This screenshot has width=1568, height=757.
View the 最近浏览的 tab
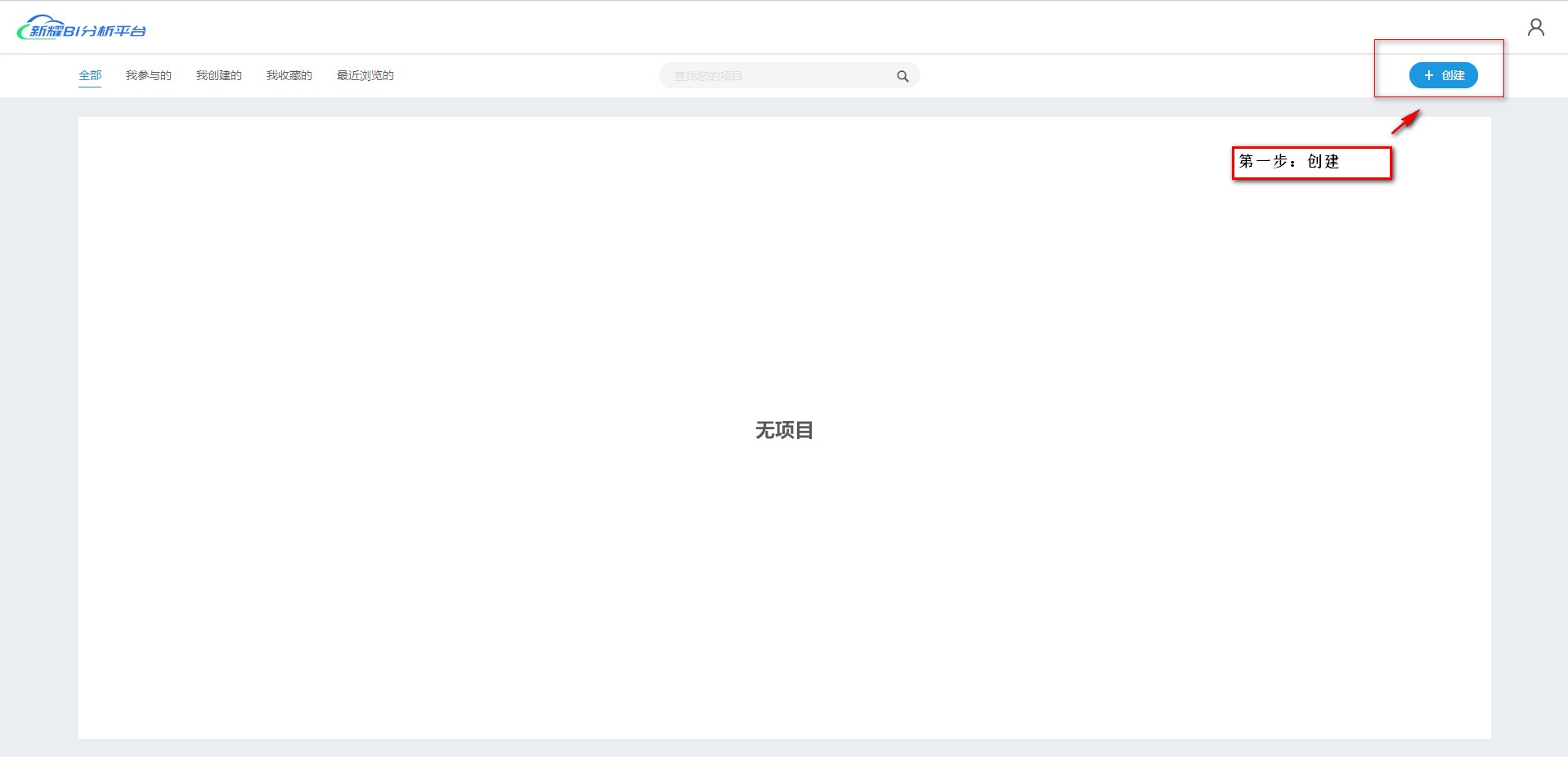tap(365, 75)
